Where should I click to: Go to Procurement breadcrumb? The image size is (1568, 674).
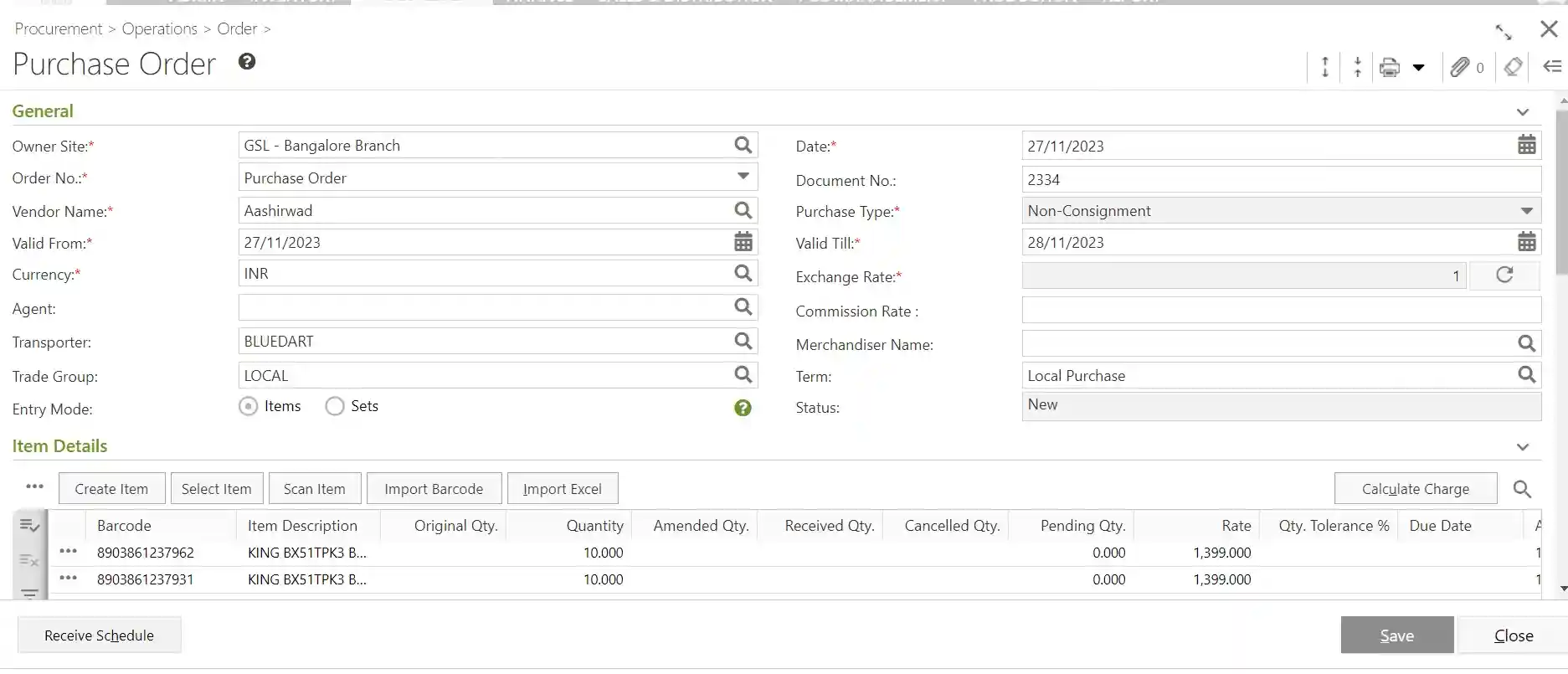point(58,28)
